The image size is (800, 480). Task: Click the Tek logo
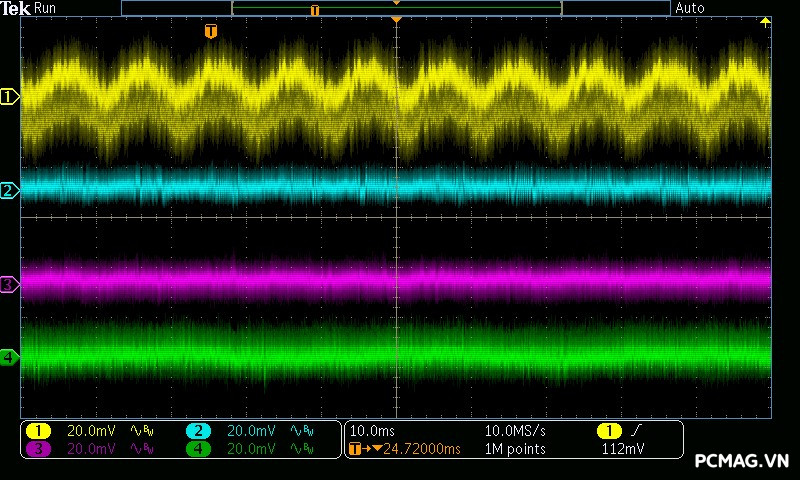[15, 8]
